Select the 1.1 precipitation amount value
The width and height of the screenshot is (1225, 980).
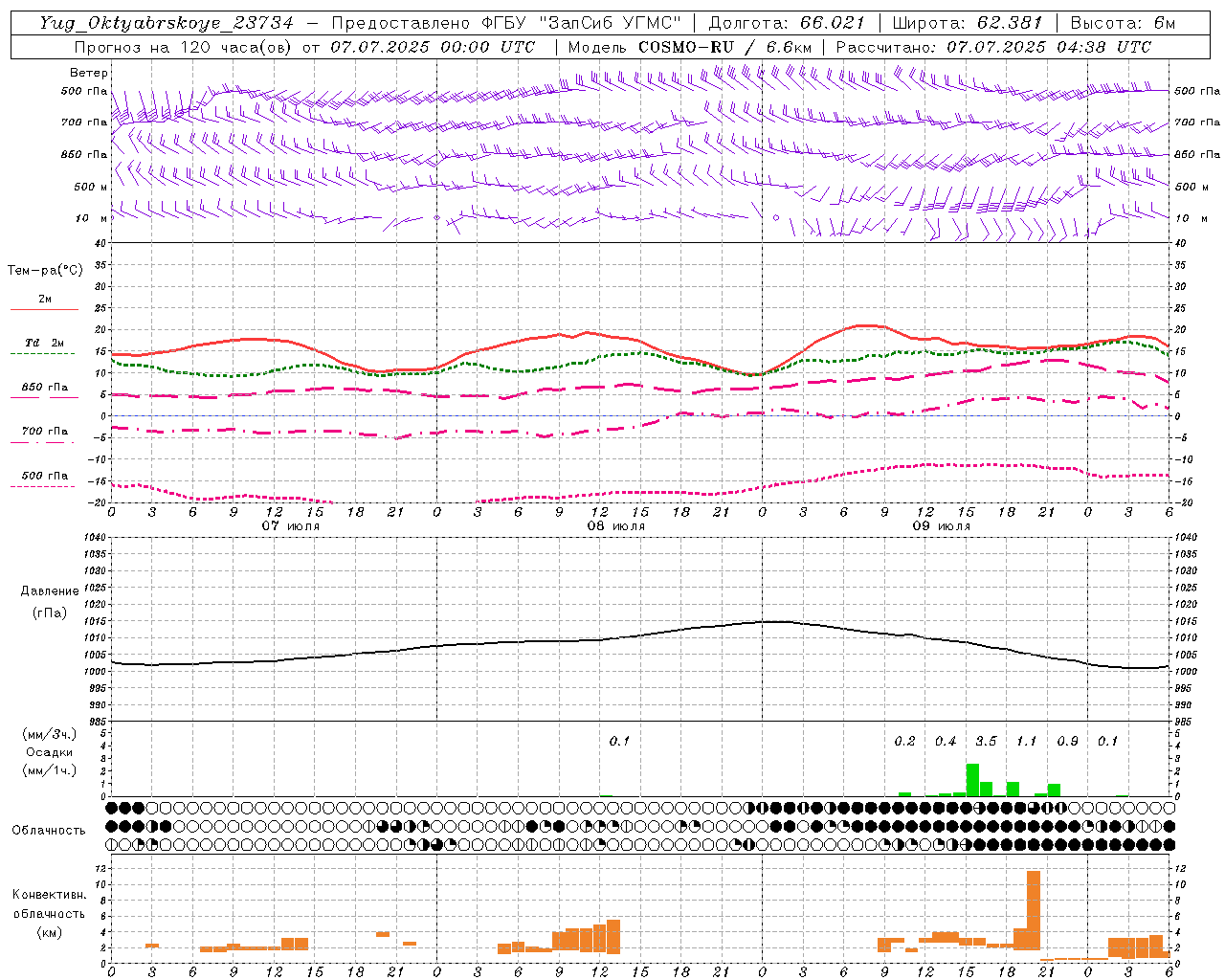click(x=1026, y=742)
